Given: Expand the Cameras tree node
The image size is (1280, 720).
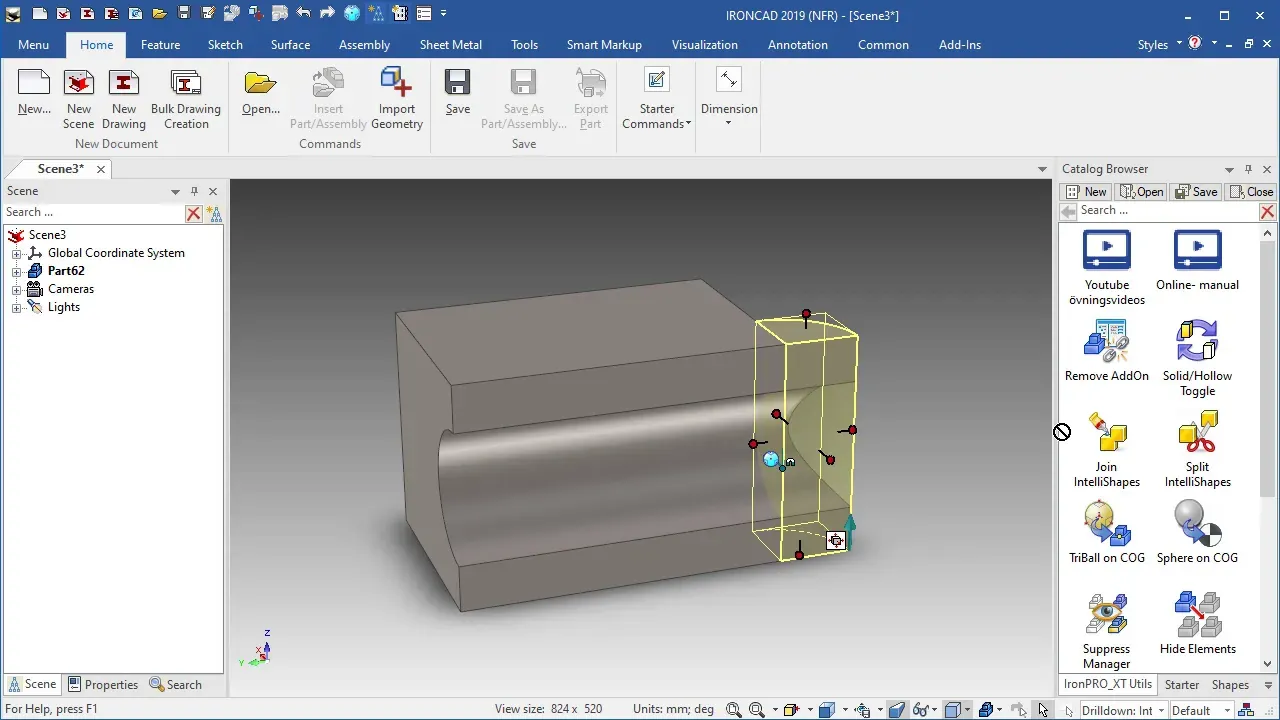Looking at the screenshot, I should click(16, 290).
